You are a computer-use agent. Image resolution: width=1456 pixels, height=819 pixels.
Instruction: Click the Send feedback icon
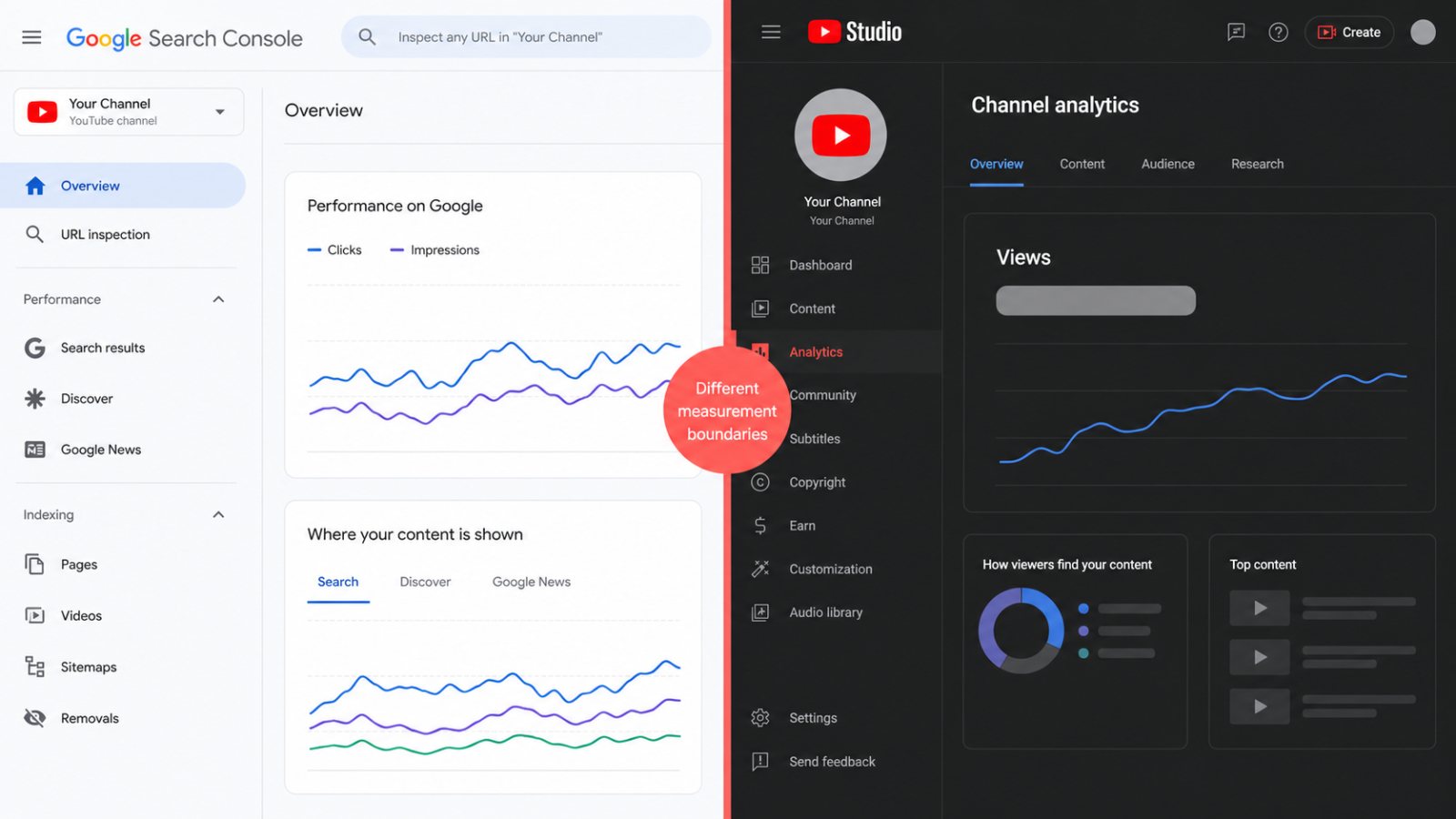(760, 762)
